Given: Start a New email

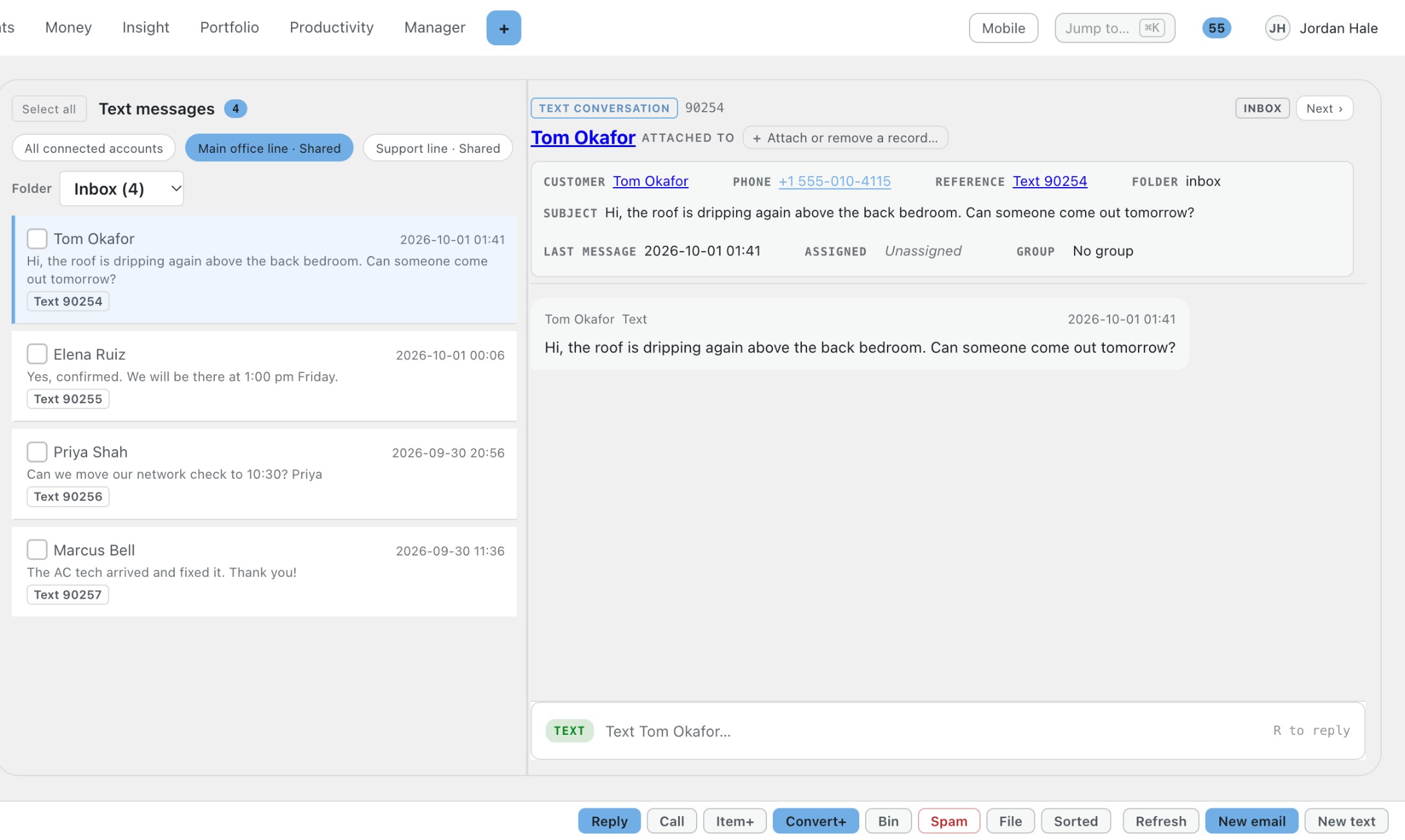Looking at the screenshot, I should coord(1251,821).
